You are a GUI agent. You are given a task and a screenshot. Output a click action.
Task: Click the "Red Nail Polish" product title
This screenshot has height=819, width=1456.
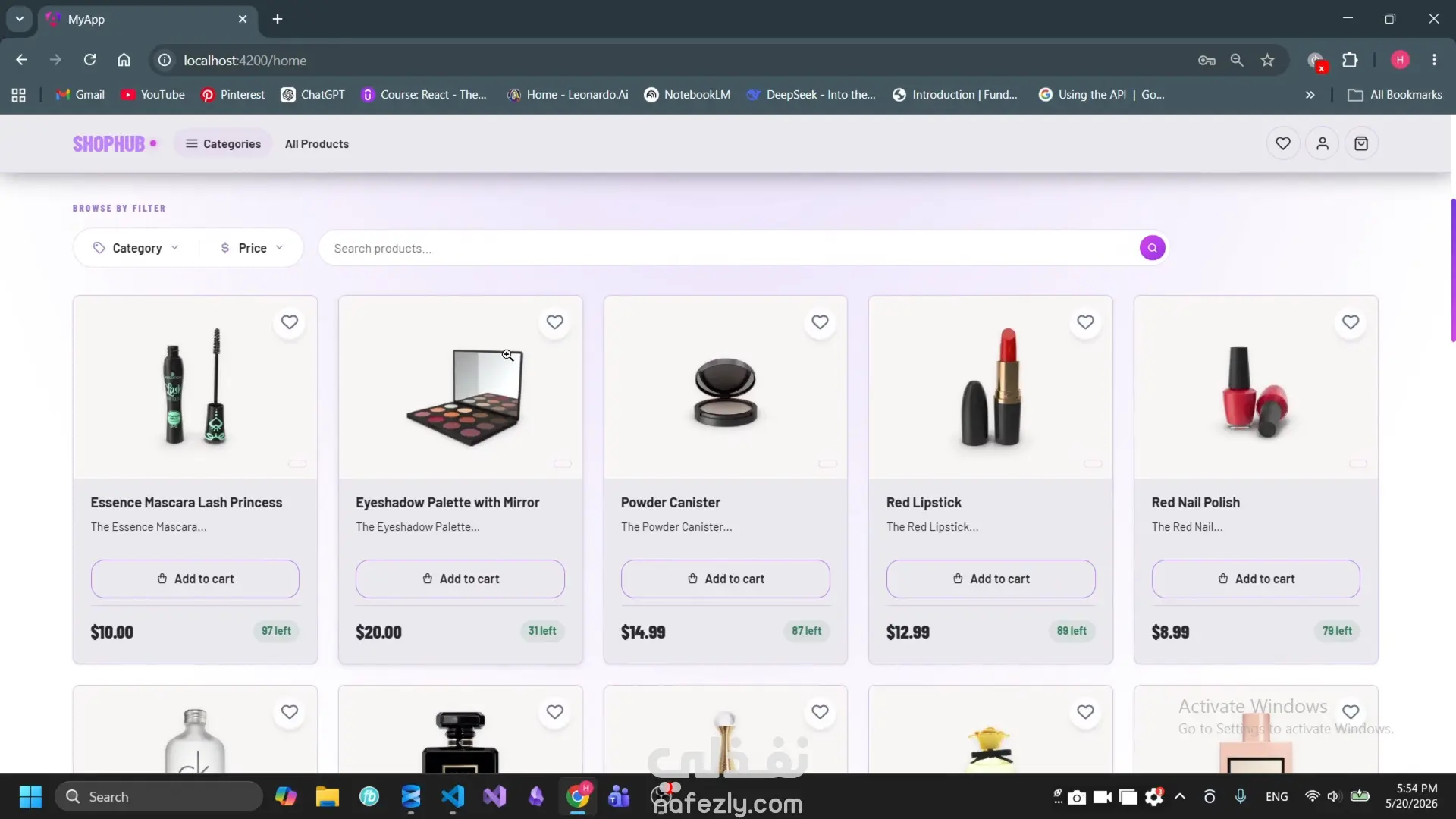click(x=1196, y=503)
